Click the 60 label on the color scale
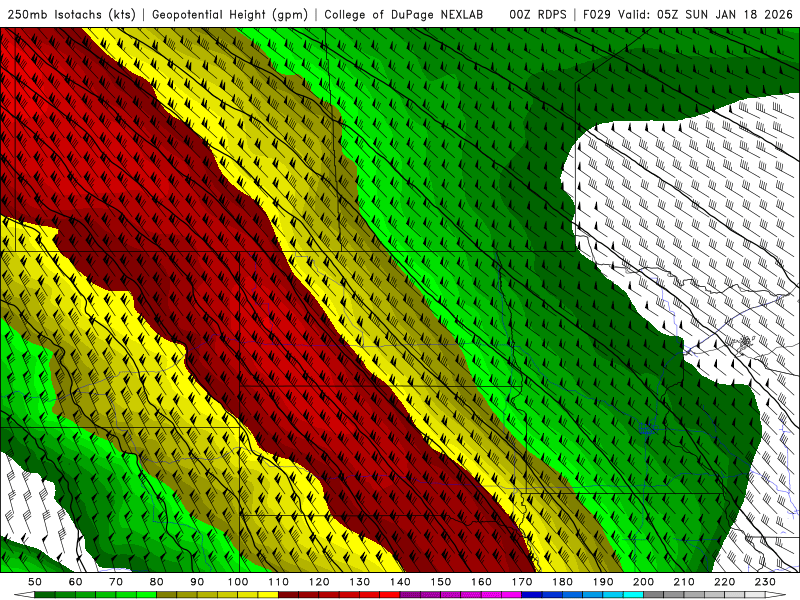 75,582
